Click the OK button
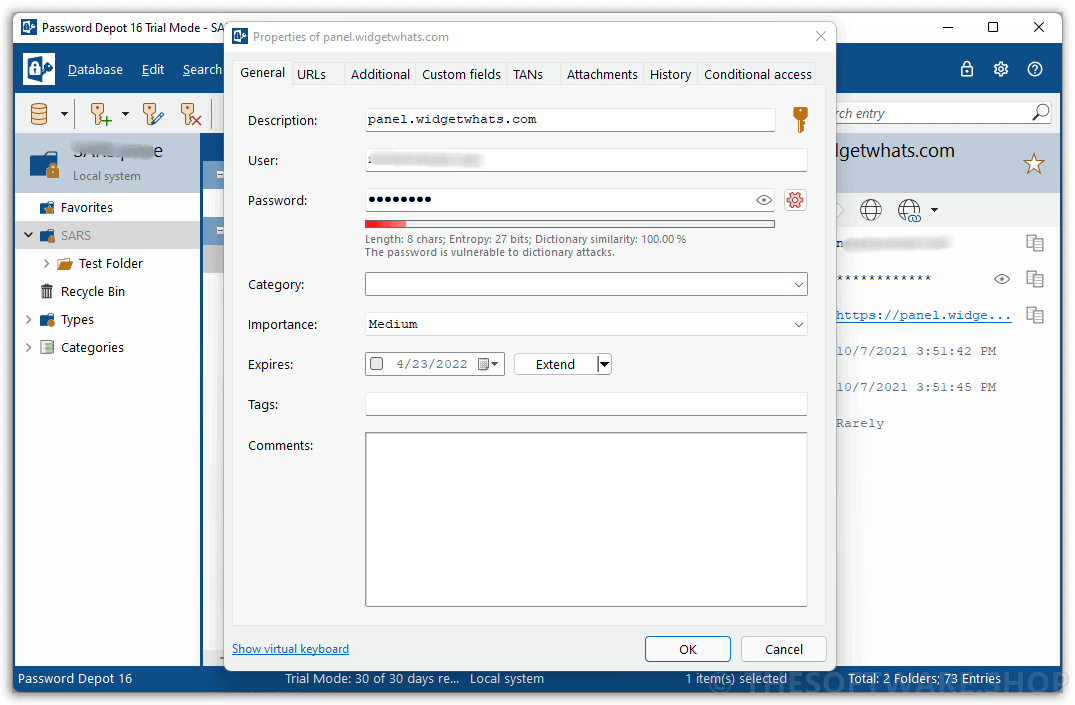Screen dimensions: 1075x705 (688, 649)
